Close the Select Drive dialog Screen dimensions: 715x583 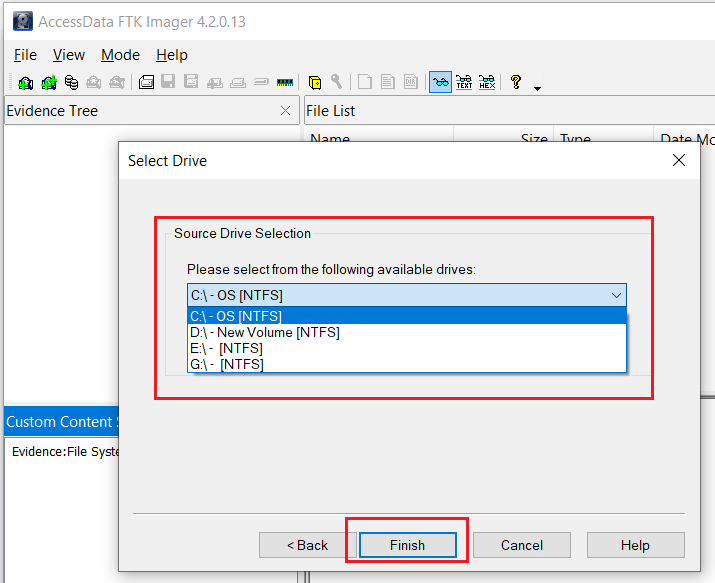coord(679,160)
